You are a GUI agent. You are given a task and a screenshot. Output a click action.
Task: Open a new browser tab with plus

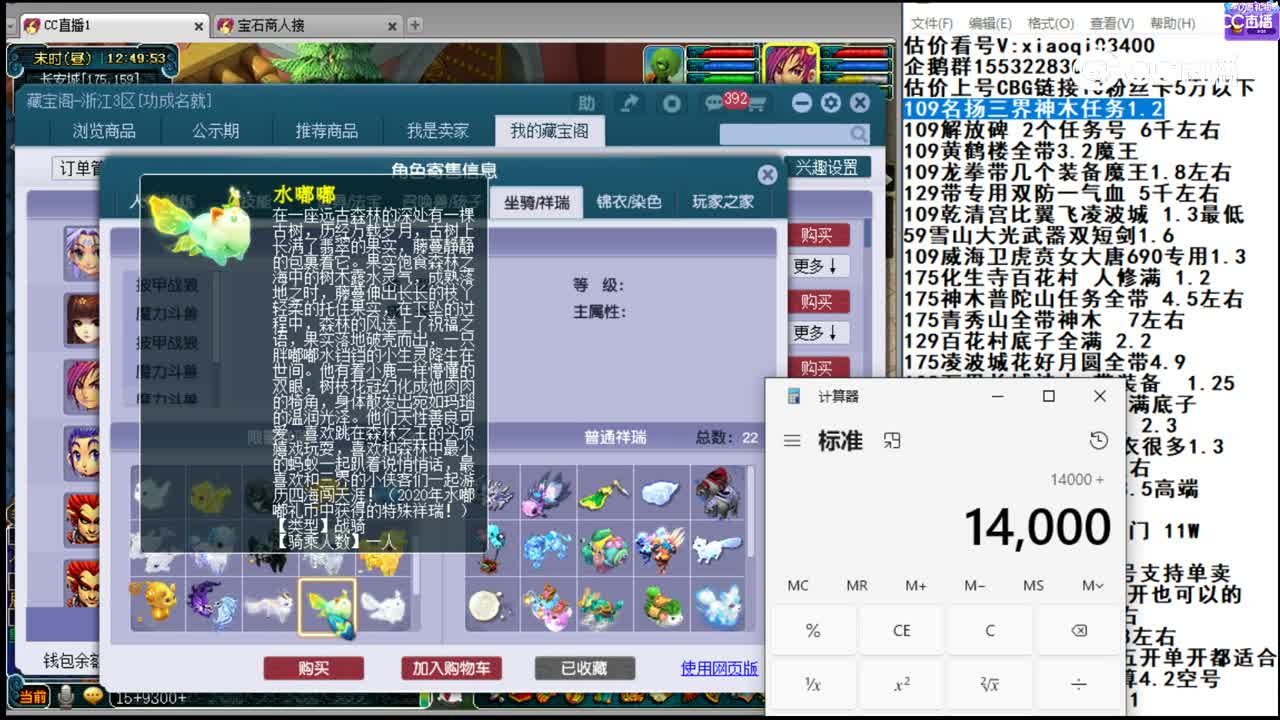click(x=415, y=25)
